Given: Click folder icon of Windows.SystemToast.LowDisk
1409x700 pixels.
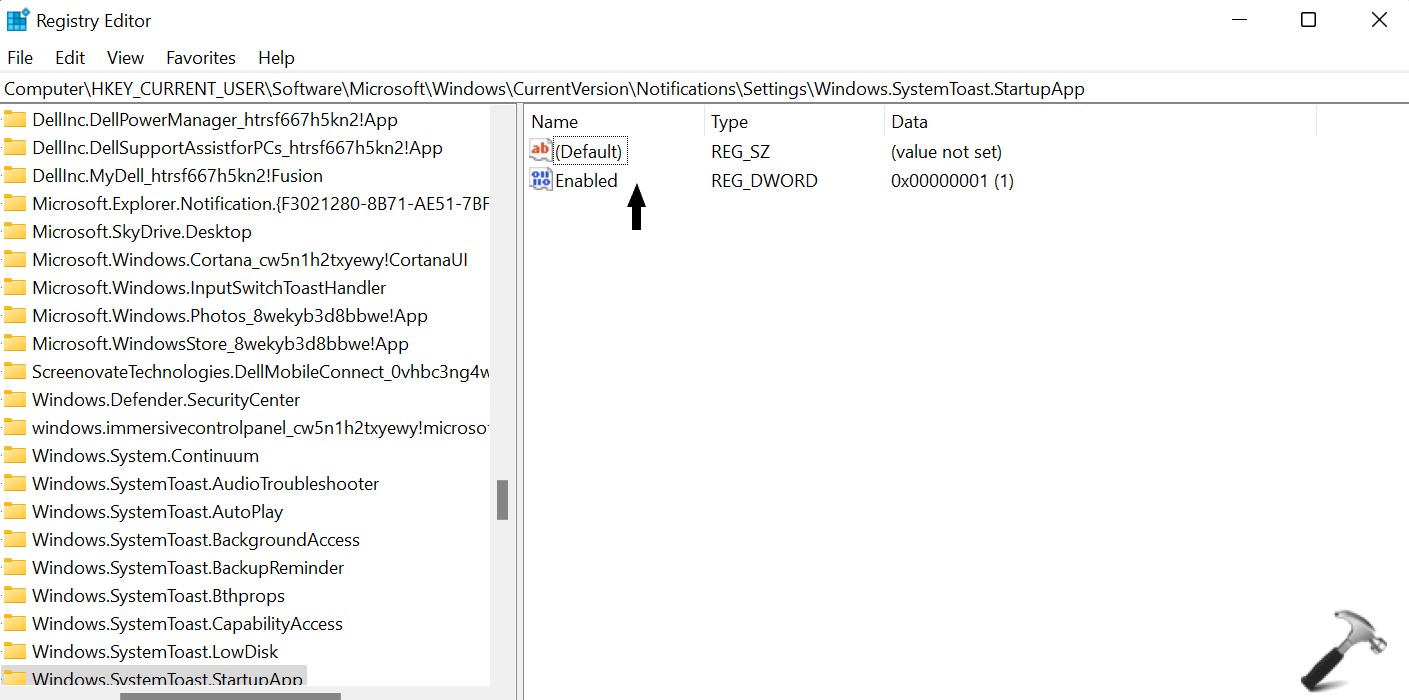Looking at the screenshot, I should pyautogui.click(x=14, y=652).
